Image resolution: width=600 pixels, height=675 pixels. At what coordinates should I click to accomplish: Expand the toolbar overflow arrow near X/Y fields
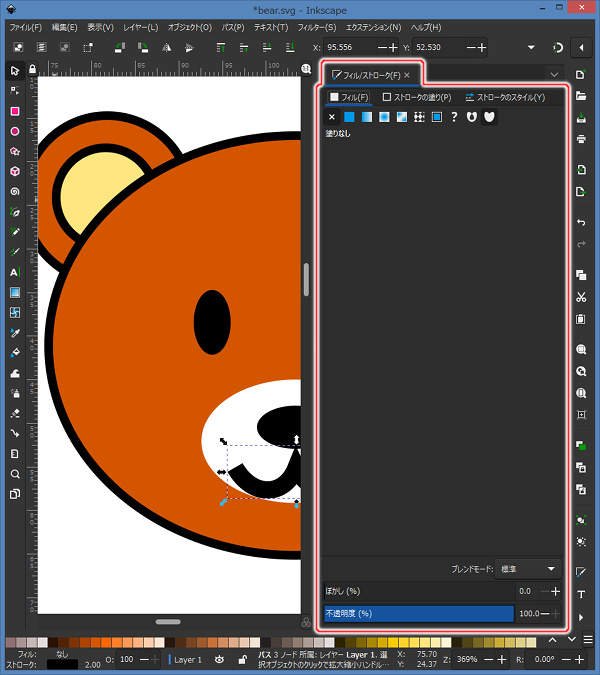click(531, 47)
